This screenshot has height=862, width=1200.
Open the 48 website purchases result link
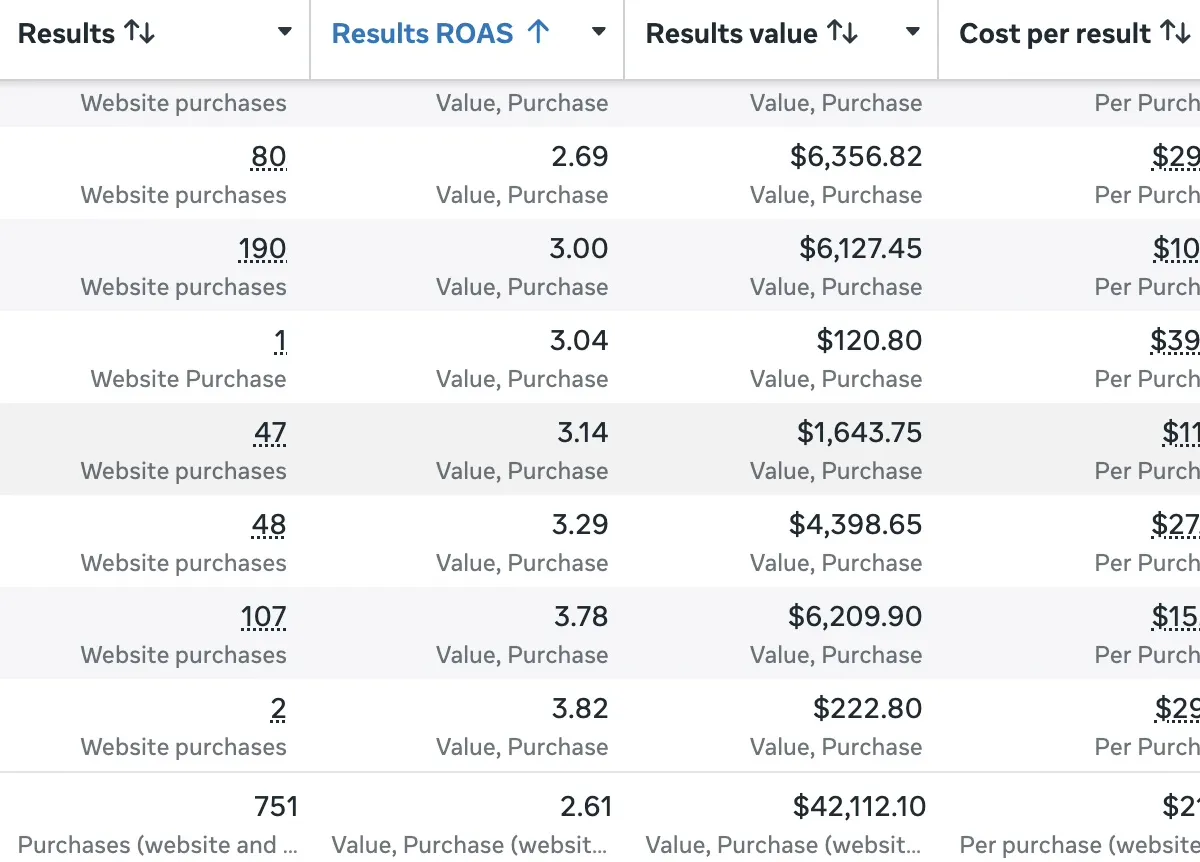tap(270, 525)
